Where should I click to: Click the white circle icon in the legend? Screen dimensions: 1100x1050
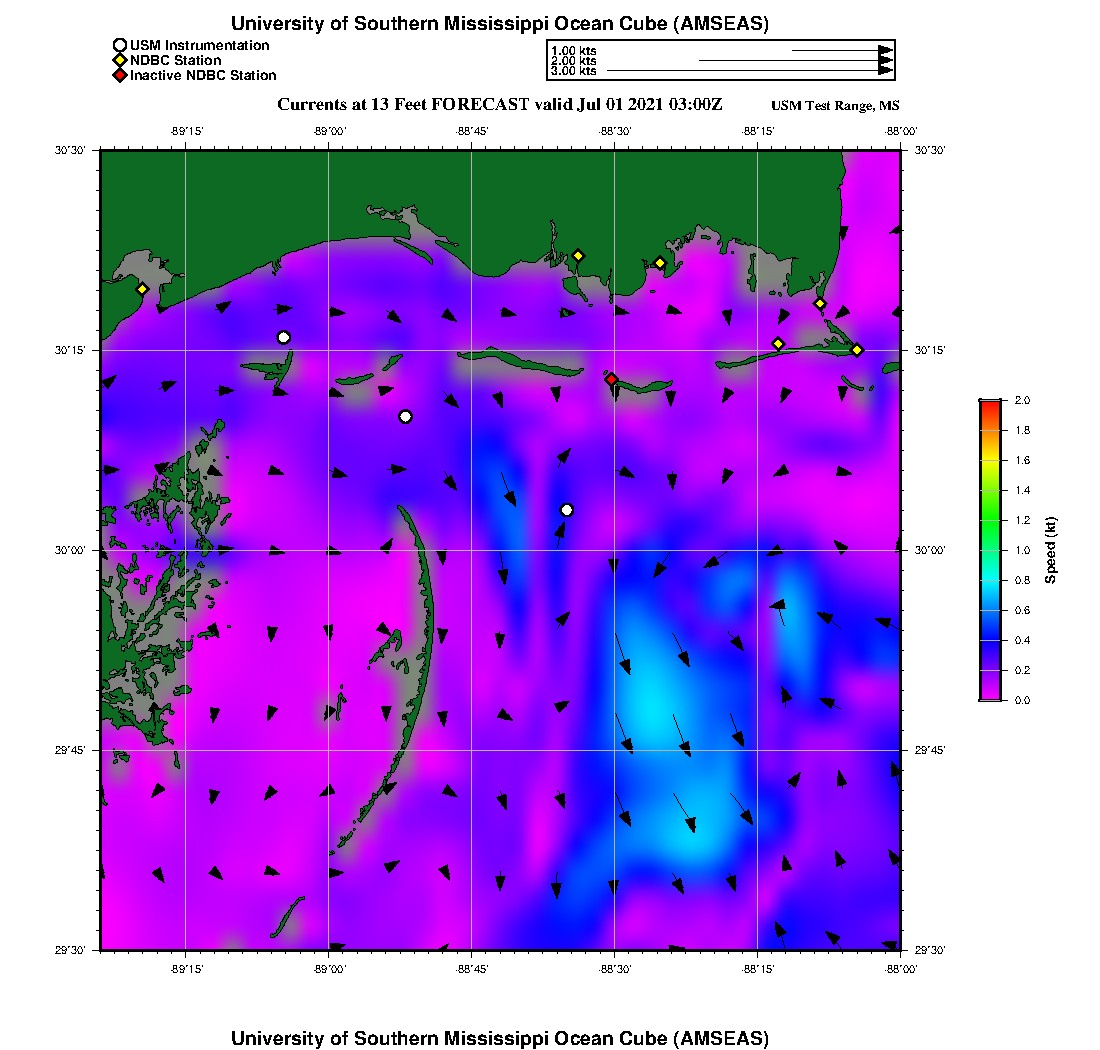[120, 45]
